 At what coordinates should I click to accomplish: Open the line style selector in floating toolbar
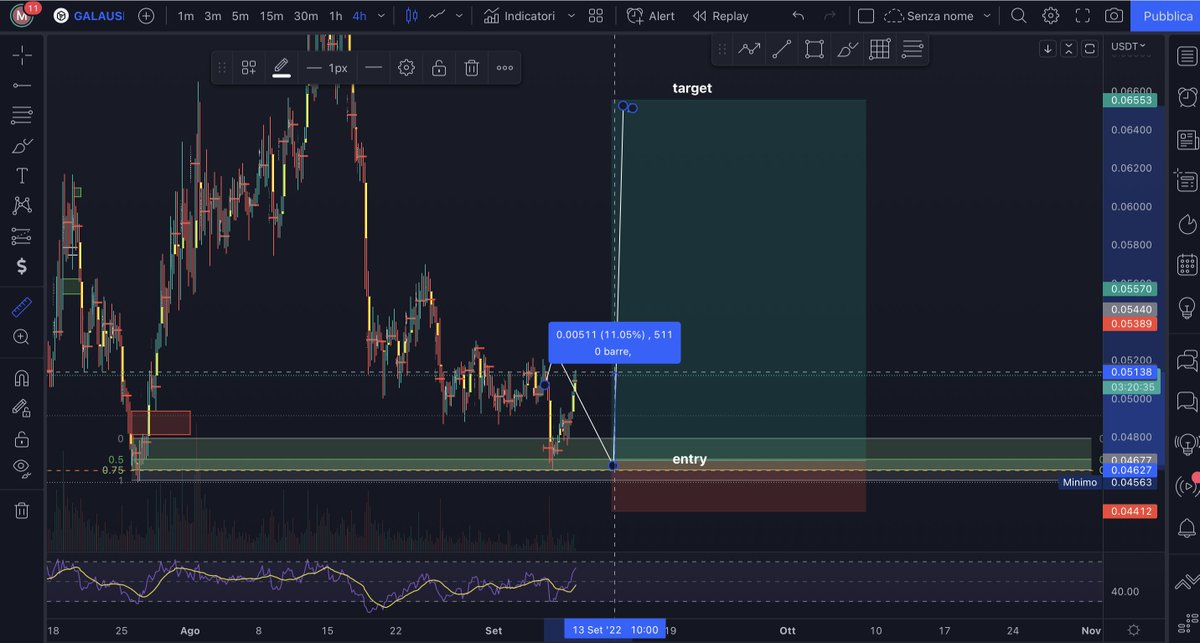click(373, 68)
